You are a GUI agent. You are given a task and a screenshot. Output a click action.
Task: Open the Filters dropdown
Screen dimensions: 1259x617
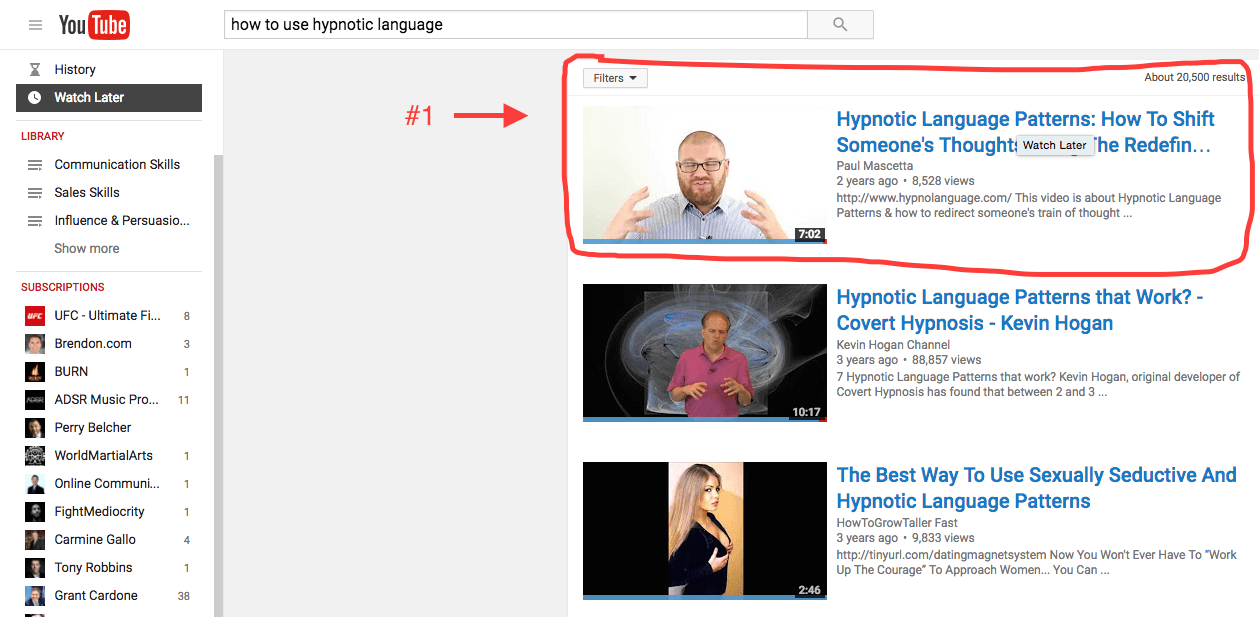[x=615, y=78]
